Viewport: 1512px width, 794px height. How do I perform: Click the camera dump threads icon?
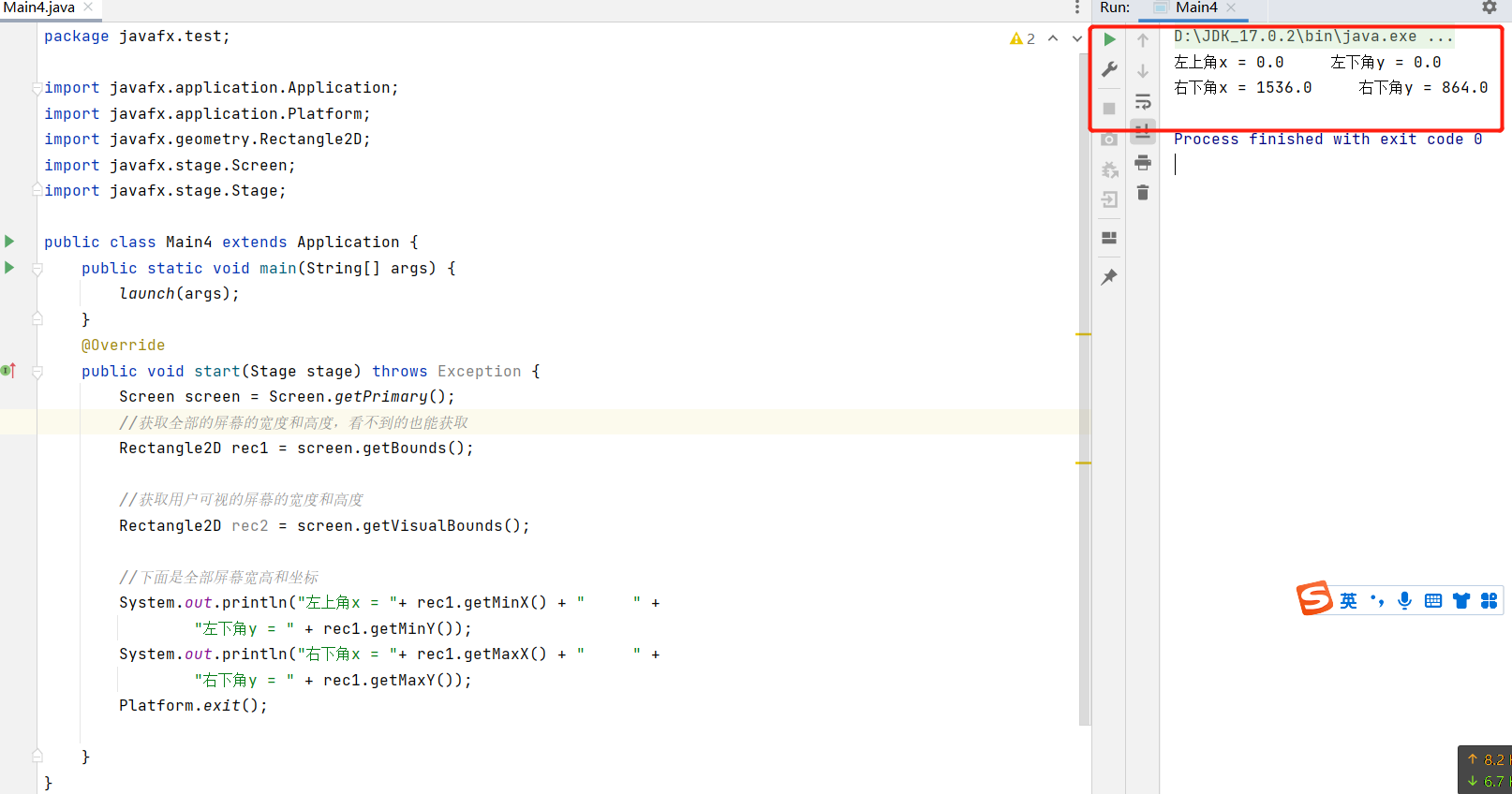tap(1109, 140)
